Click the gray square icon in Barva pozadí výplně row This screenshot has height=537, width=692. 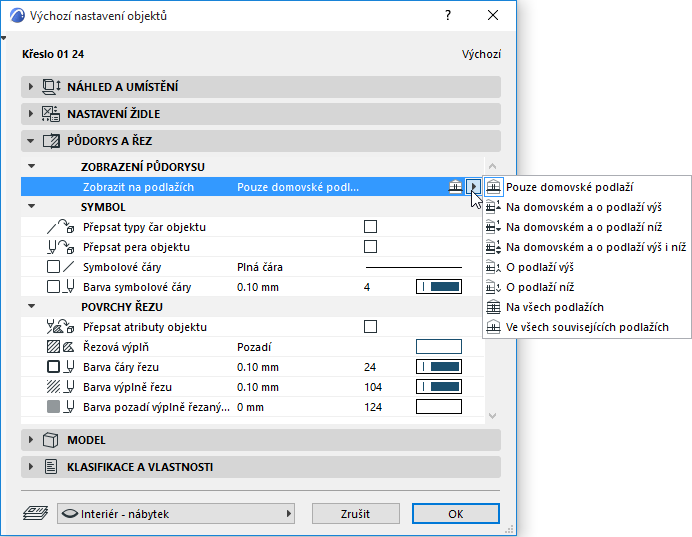(x=53, y=407)
